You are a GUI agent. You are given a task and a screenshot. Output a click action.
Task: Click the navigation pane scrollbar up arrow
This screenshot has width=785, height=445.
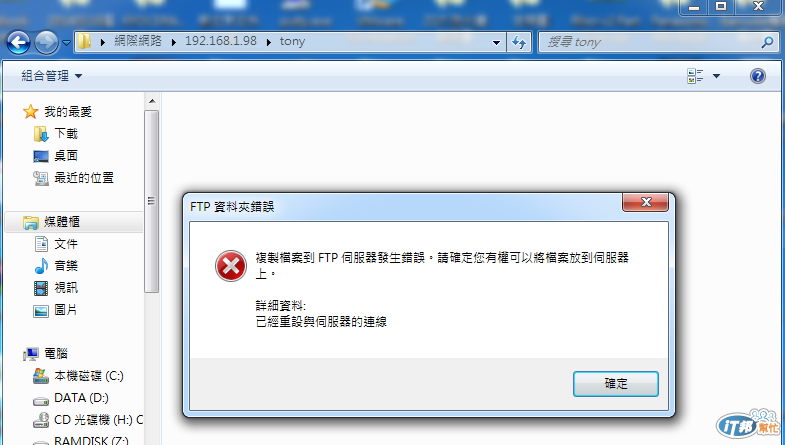coord(152,101)
